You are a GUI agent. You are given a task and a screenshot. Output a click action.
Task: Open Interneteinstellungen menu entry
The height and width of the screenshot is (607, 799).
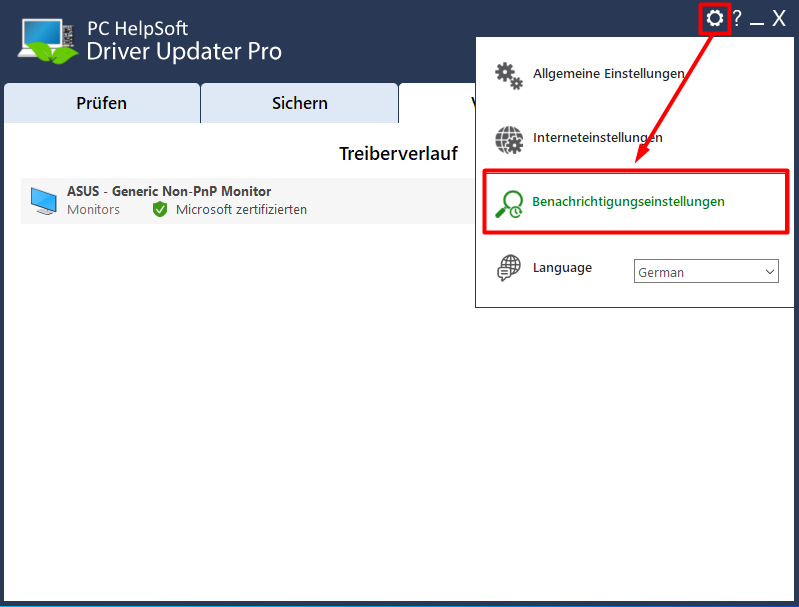(x=597, y=138)
